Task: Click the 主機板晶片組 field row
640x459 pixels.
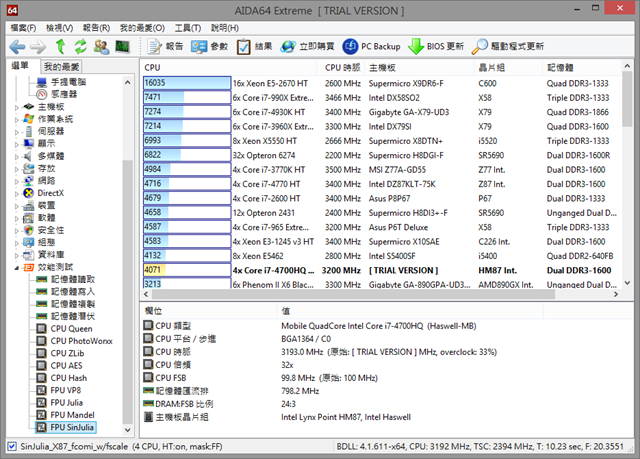Action: click(x=386, y=417)
